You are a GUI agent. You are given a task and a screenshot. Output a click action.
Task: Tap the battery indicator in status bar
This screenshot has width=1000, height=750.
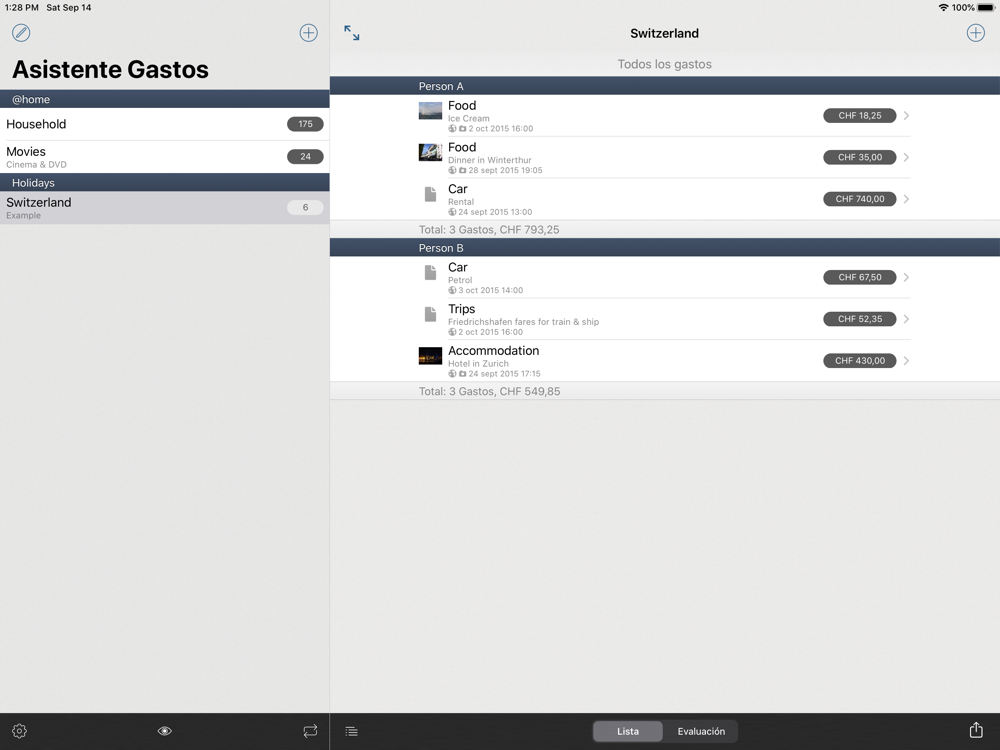[985, 8]
